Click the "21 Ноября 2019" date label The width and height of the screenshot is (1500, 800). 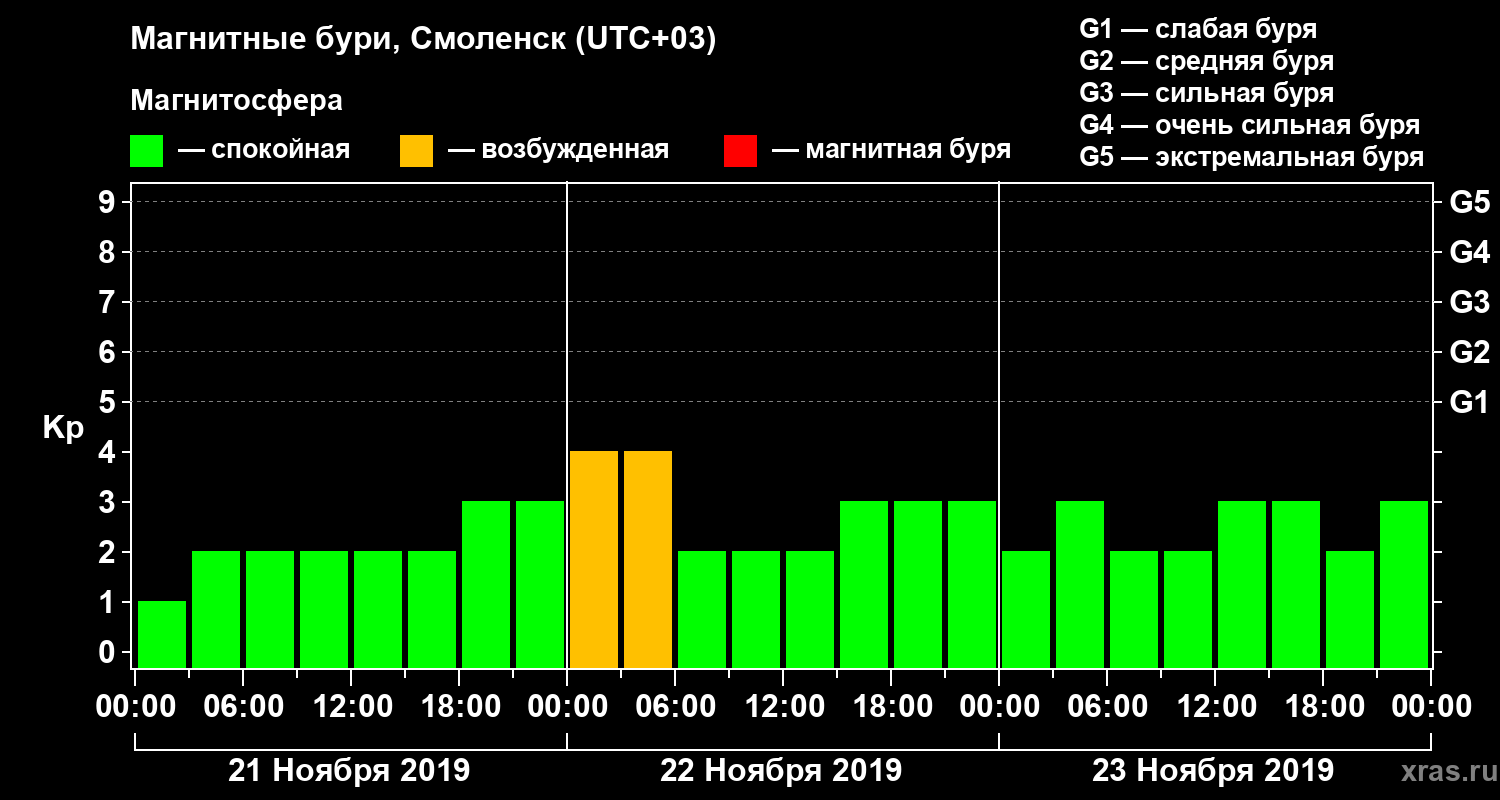pyautogui.click(x=349, y=771)
